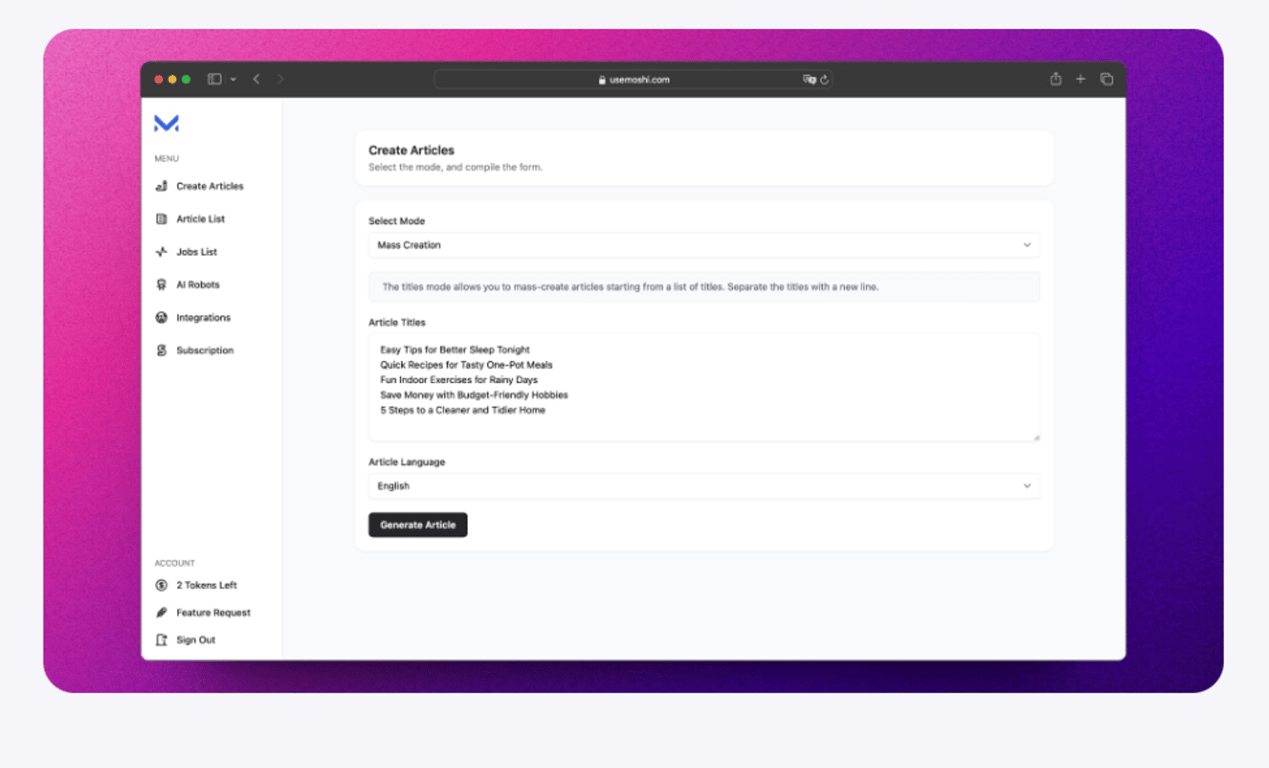Click 'Quick Recipes for Tasty One-Pot Meals' line
This screenshot has width=1269, height=768.
(x=466, y=365)
